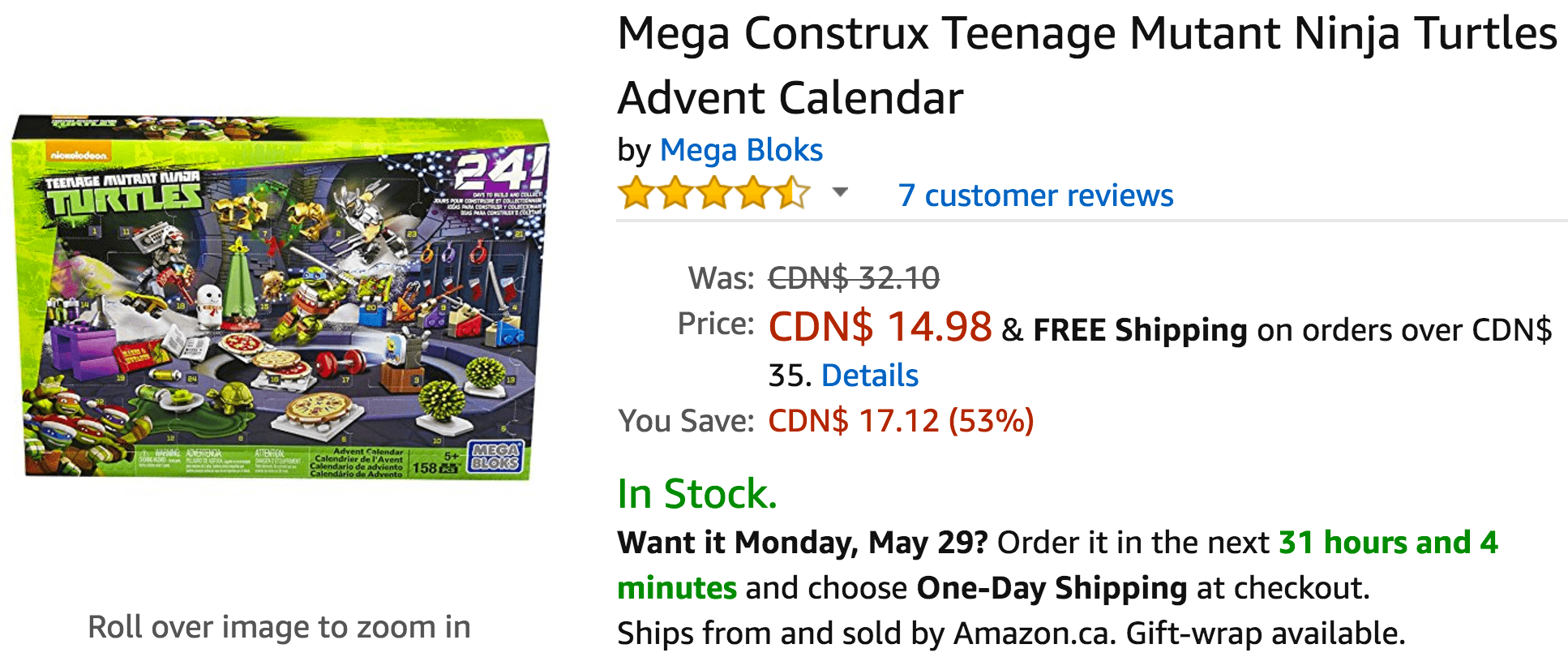Click the third gold rating star
1568x670 pixels.
coord(714,194)
